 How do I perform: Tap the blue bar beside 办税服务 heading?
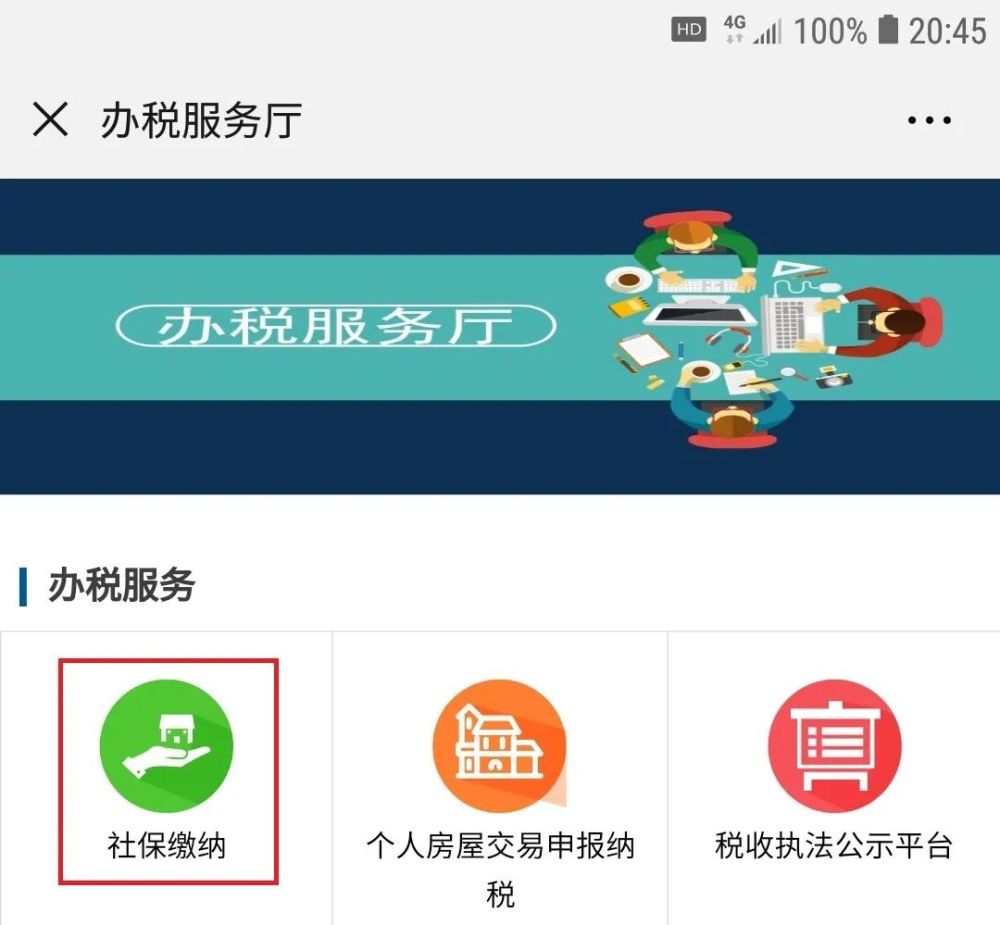pyautogui.click(x=23, y=586)
